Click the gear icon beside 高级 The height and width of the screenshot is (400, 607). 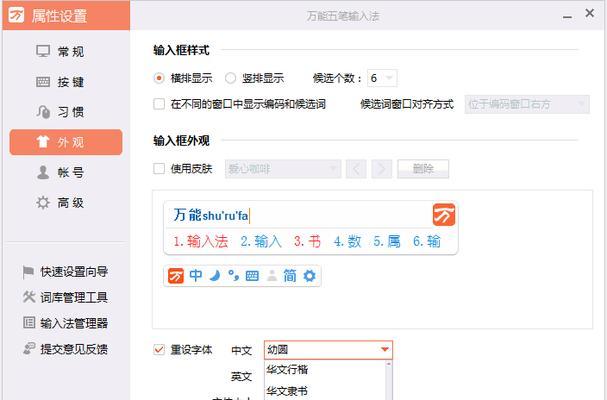click(x=43, y=203)
